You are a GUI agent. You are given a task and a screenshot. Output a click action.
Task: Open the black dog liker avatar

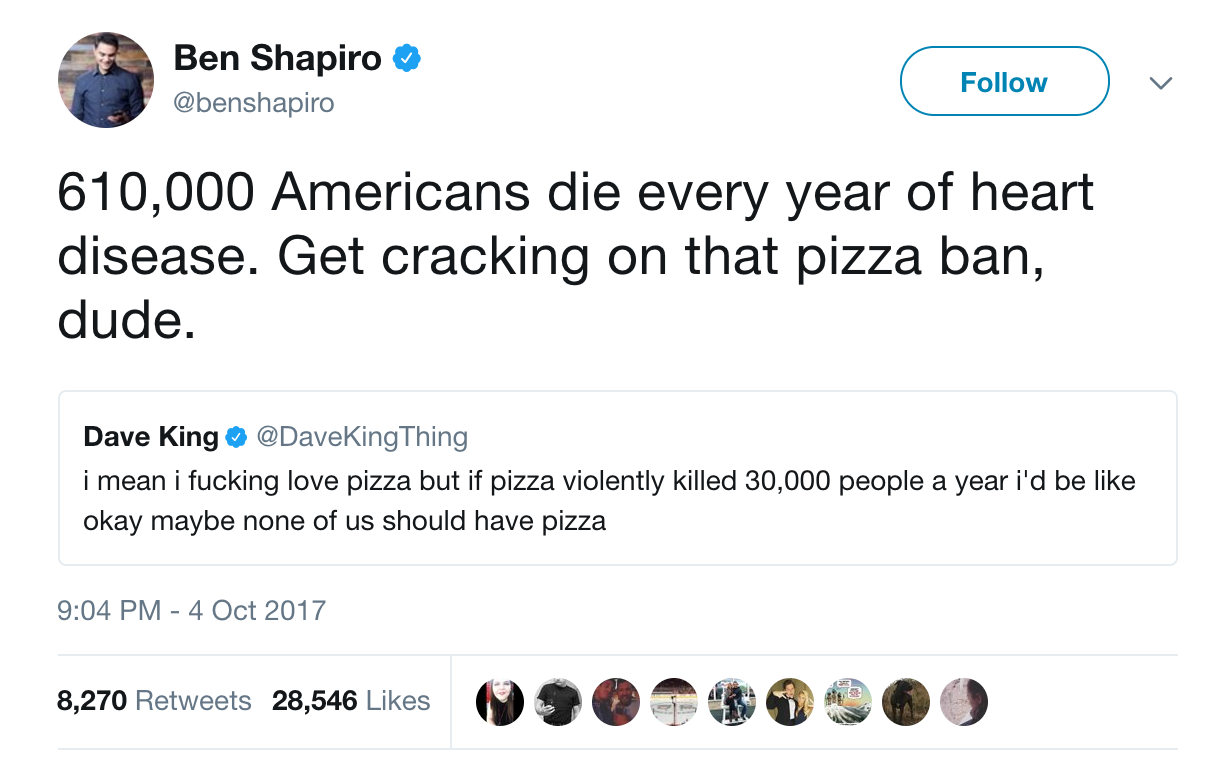[x=906, y=701]
